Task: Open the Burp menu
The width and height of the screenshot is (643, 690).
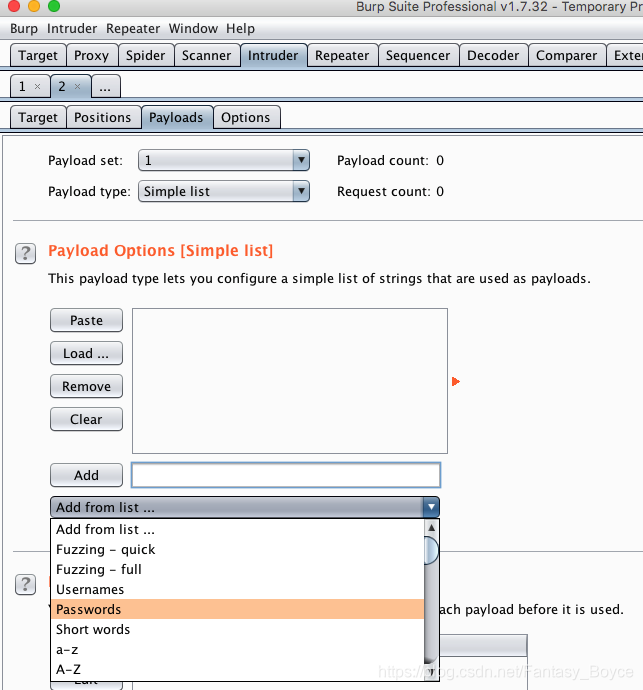Action: coord(24,29)
